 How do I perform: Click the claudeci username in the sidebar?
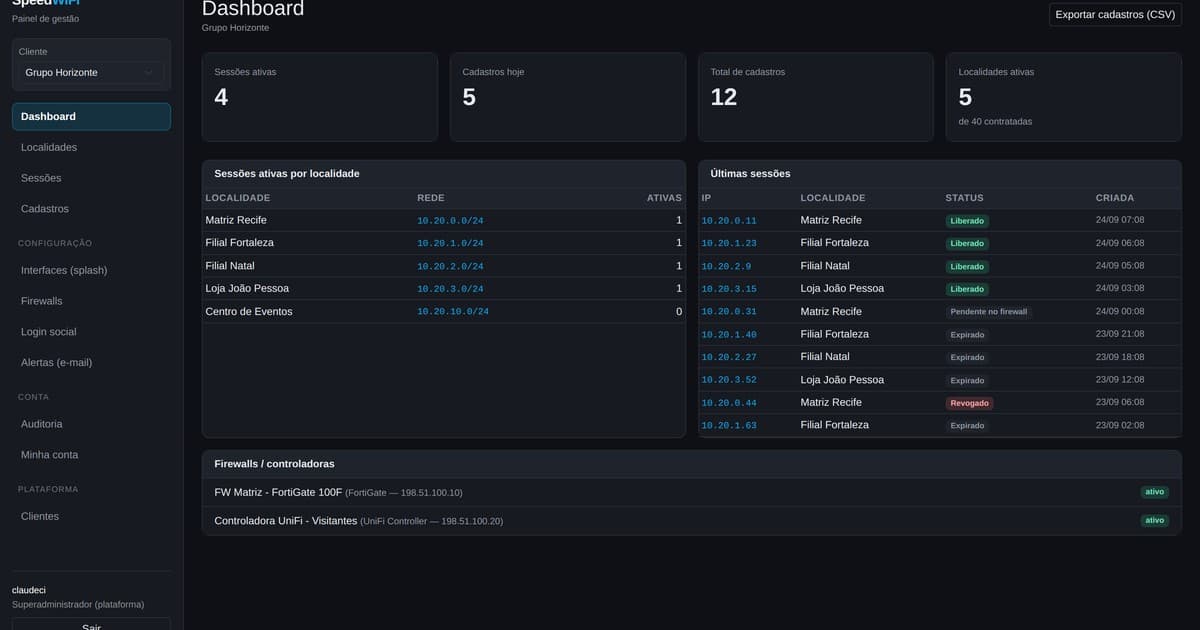[x=29, y=590]
